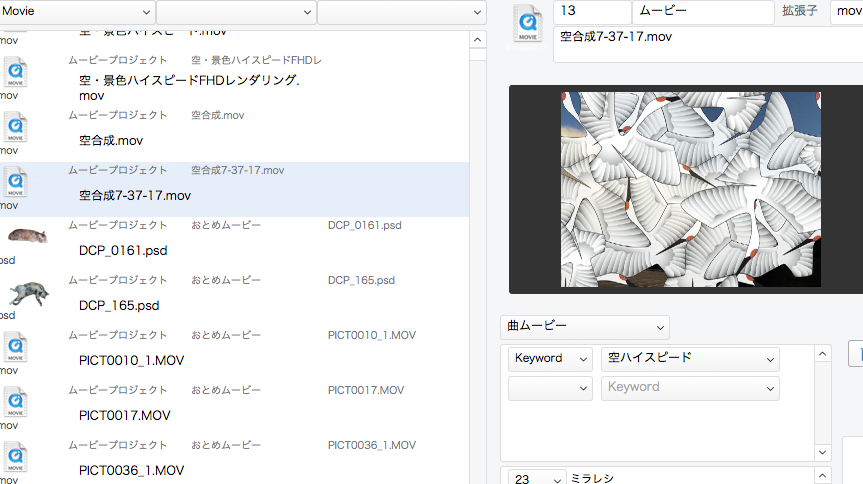Click the QuickTime icon for 空・景色ハイスピードFHDレンダリング.mov
The height and width of the screenshot is (484, 863).
(15, 73)
